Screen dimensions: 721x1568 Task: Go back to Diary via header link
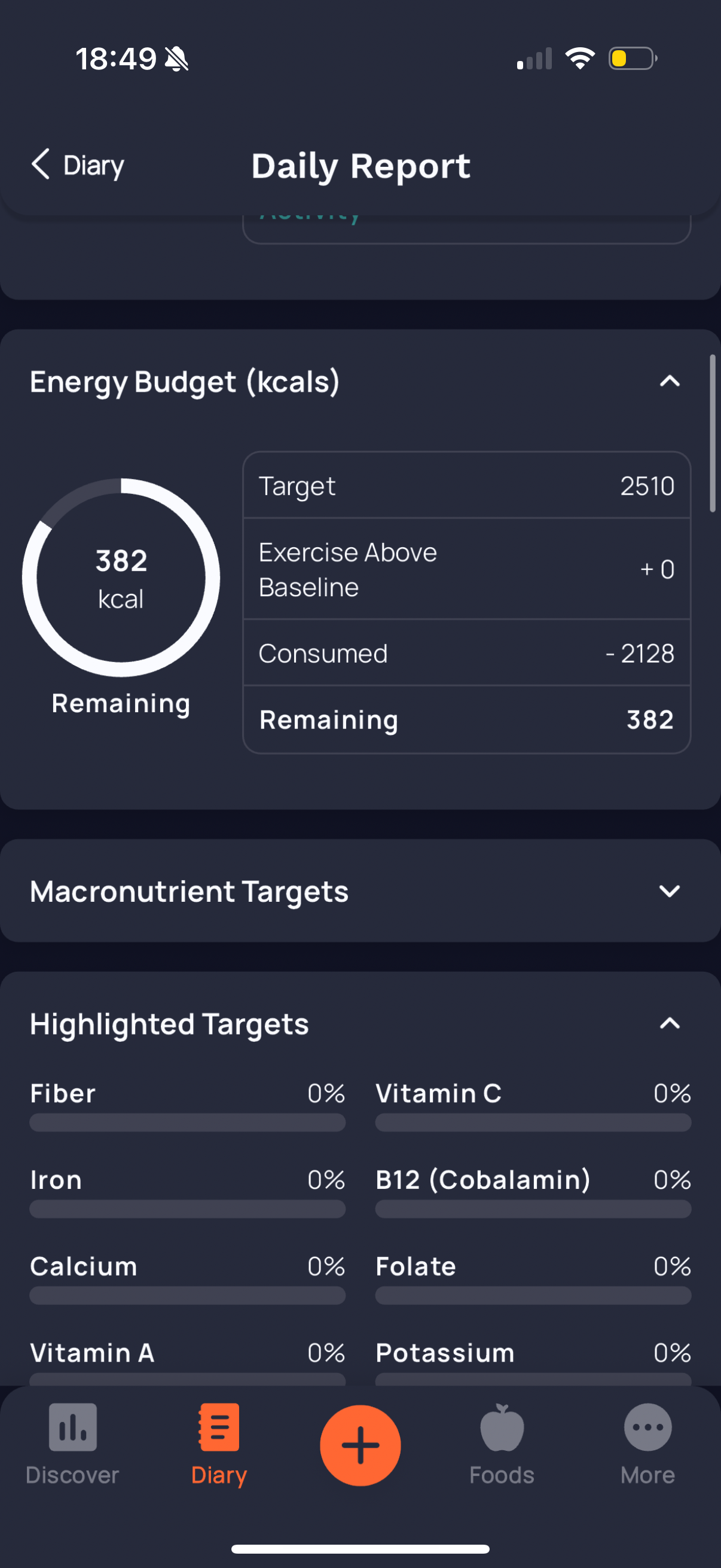pos(94,166)
